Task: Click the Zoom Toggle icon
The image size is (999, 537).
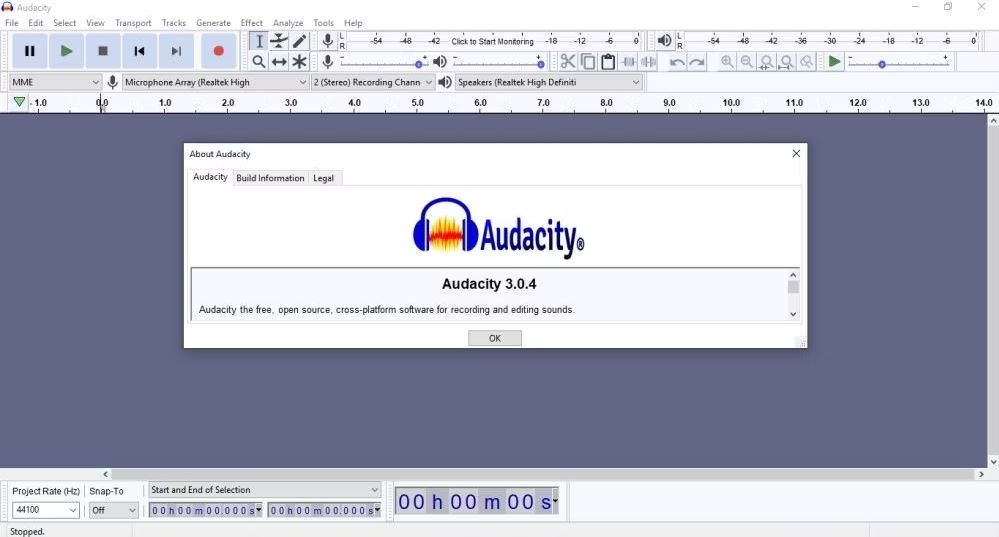Action: coord(807,62)
